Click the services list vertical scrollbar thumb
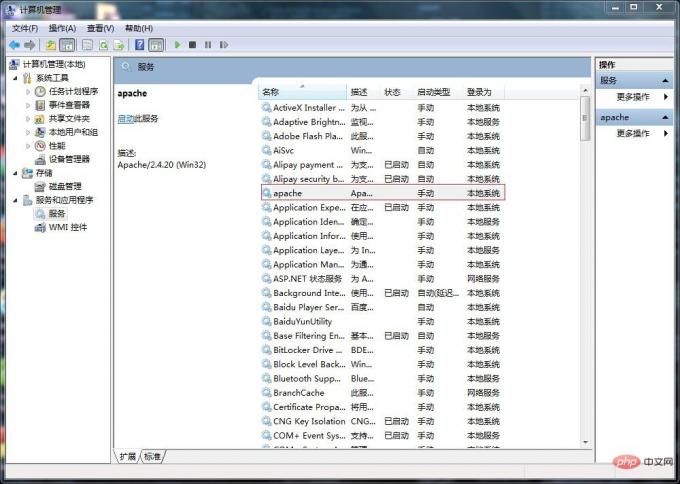This screenshot has height=484, width=680. pyautogui.click(x=585, y=118)
